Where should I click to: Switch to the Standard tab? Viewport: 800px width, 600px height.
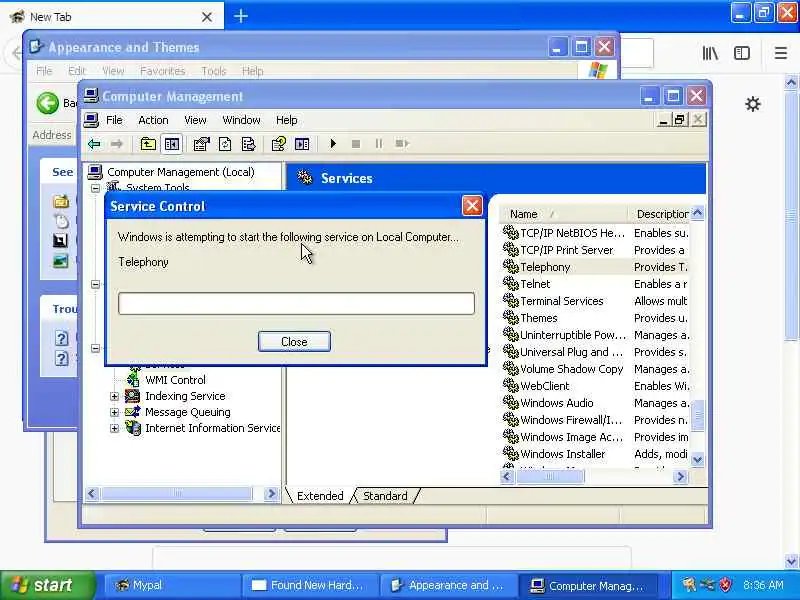tap(385, 496)
